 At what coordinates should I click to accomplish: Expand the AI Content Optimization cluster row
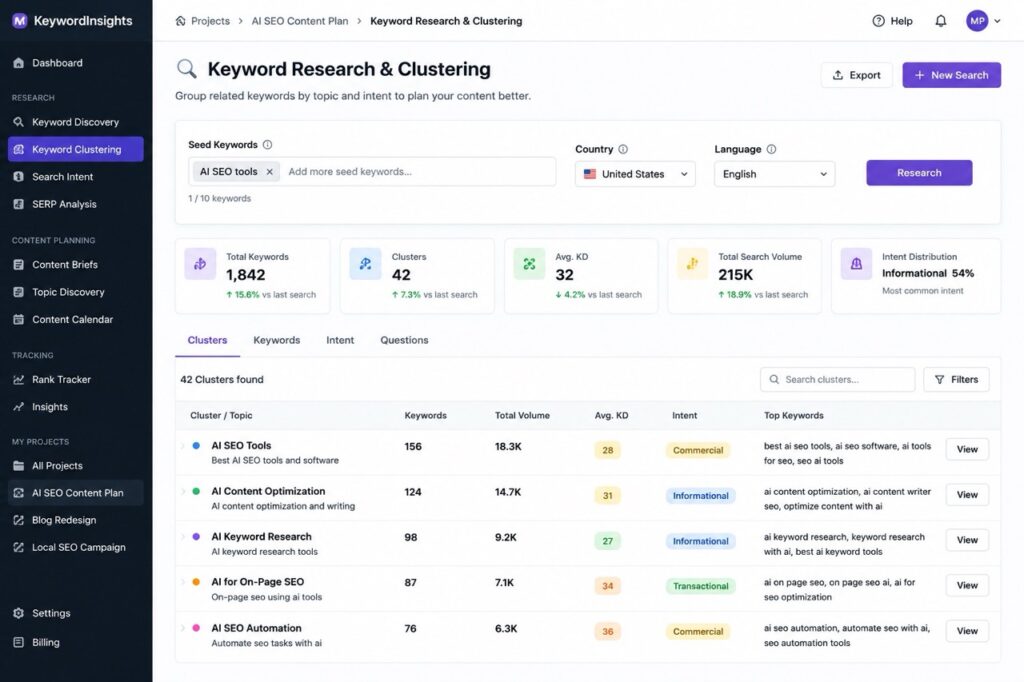pyautogui.click(x=183, y=491)
